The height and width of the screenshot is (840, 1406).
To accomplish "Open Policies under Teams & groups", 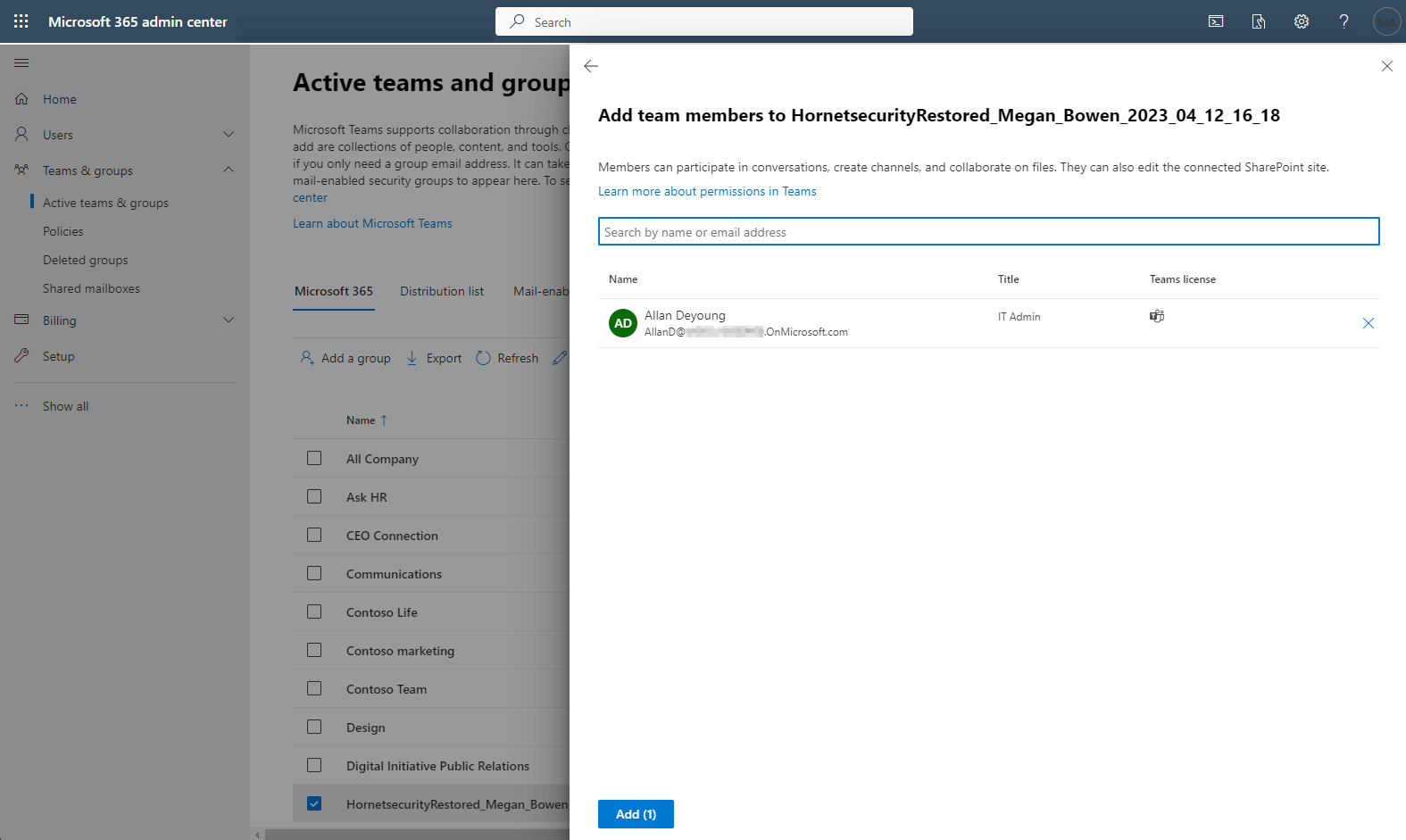I will 62,231.
